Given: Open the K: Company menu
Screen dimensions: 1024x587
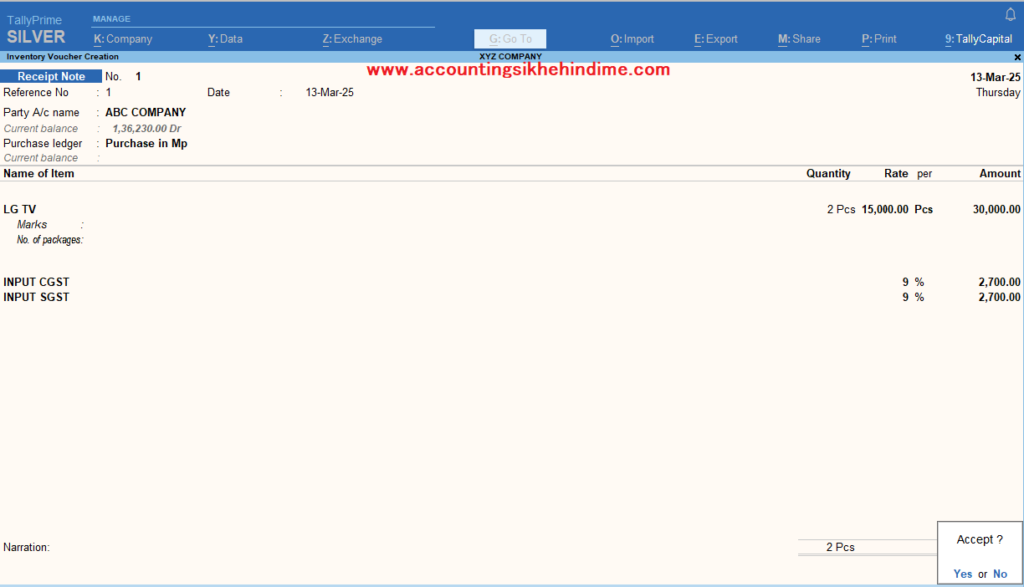Looking at the screenshot, I should tap(123, 39).
